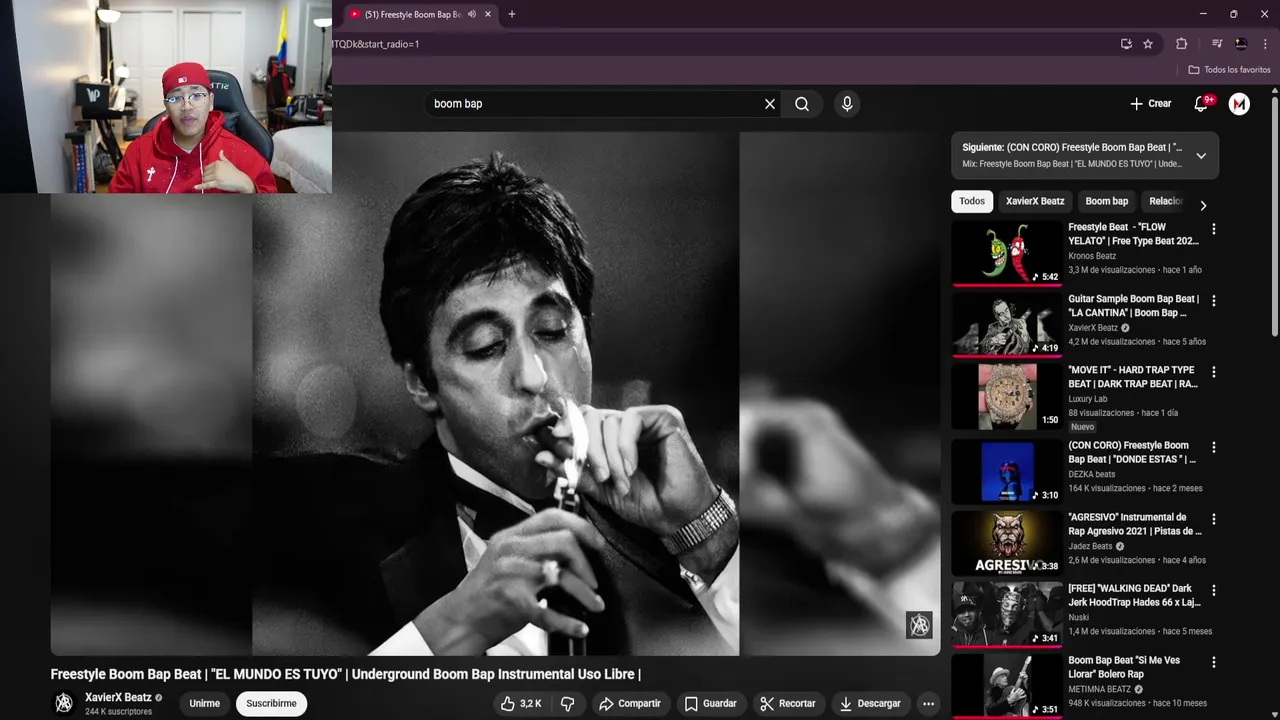This screenshot has width=1280, height=720.
Task: Click the 'Unirme' button
Action: 204,704
